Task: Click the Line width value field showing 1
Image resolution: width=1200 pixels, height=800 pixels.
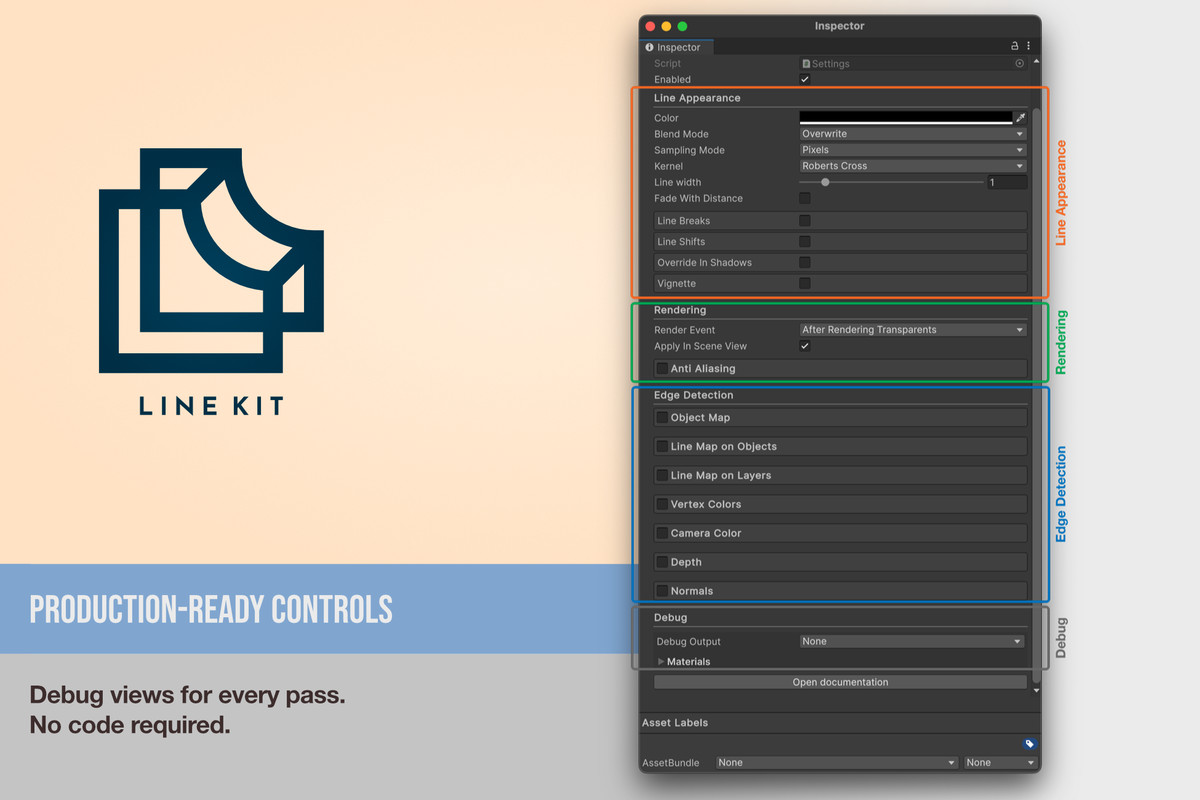Action: click(1006, 181)
